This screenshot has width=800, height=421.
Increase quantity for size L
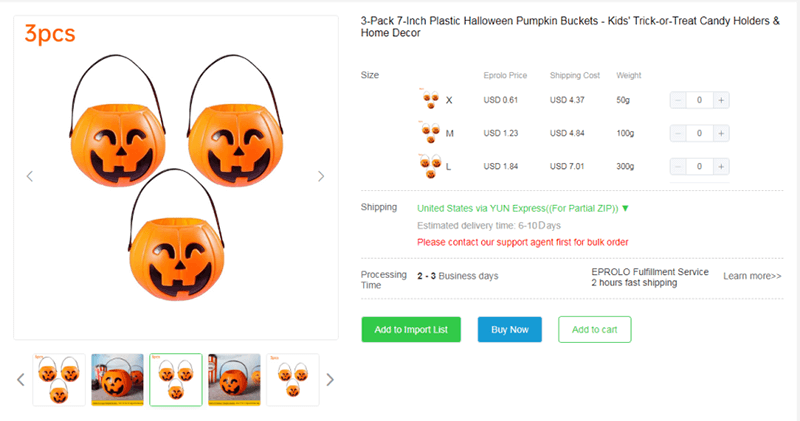coord(721,166)
